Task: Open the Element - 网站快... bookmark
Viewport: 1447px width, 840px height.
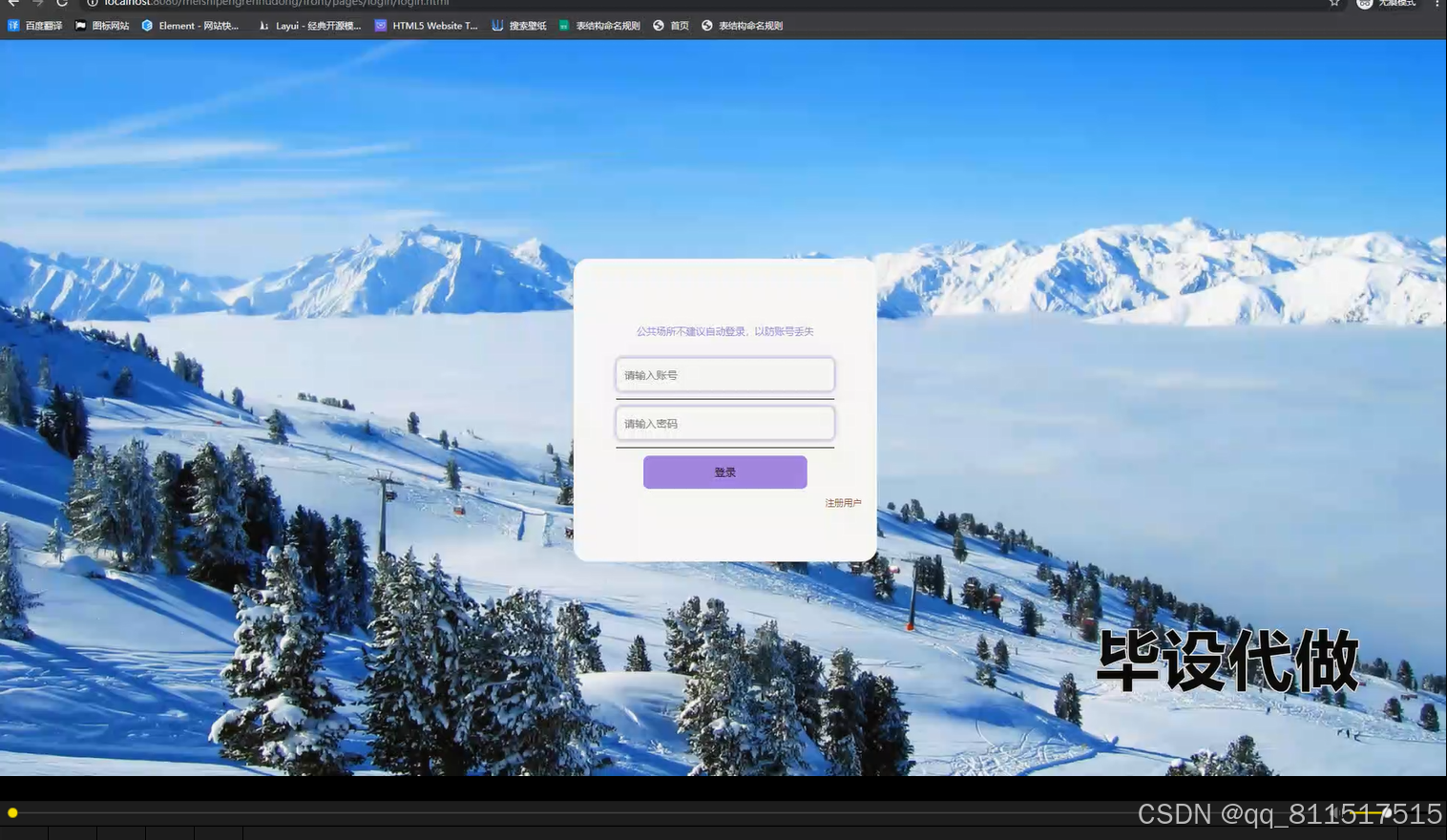Action: coord(190,26)
